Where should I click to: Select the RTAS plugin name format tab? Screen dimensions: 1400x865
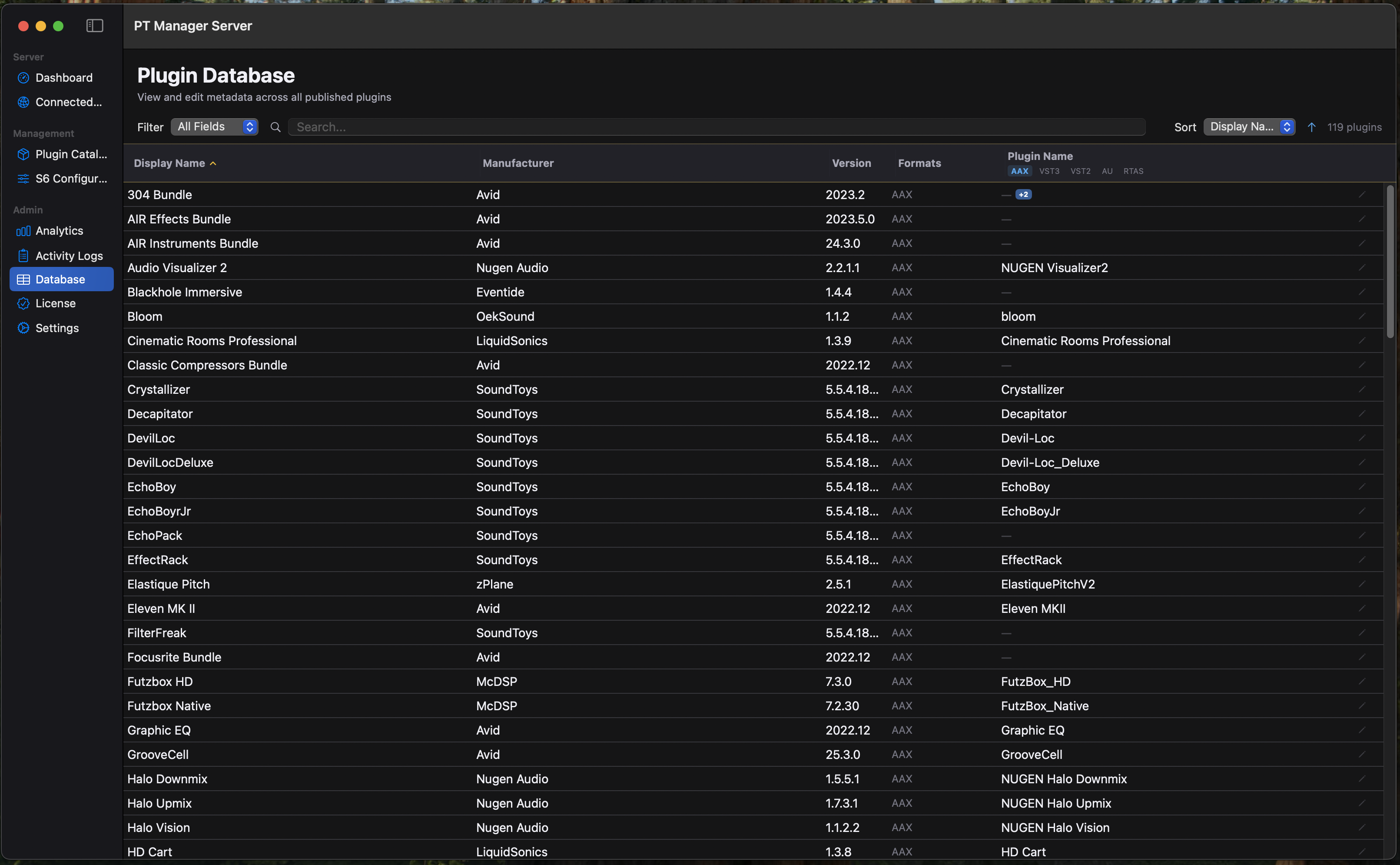click(x=1133, y=172)
